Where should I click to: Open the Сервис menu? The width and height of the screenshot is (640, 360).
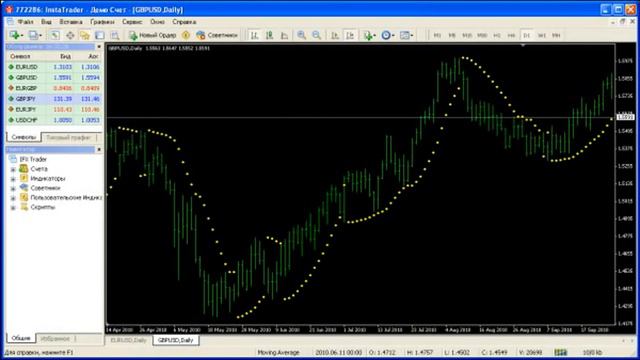[132, 22]
